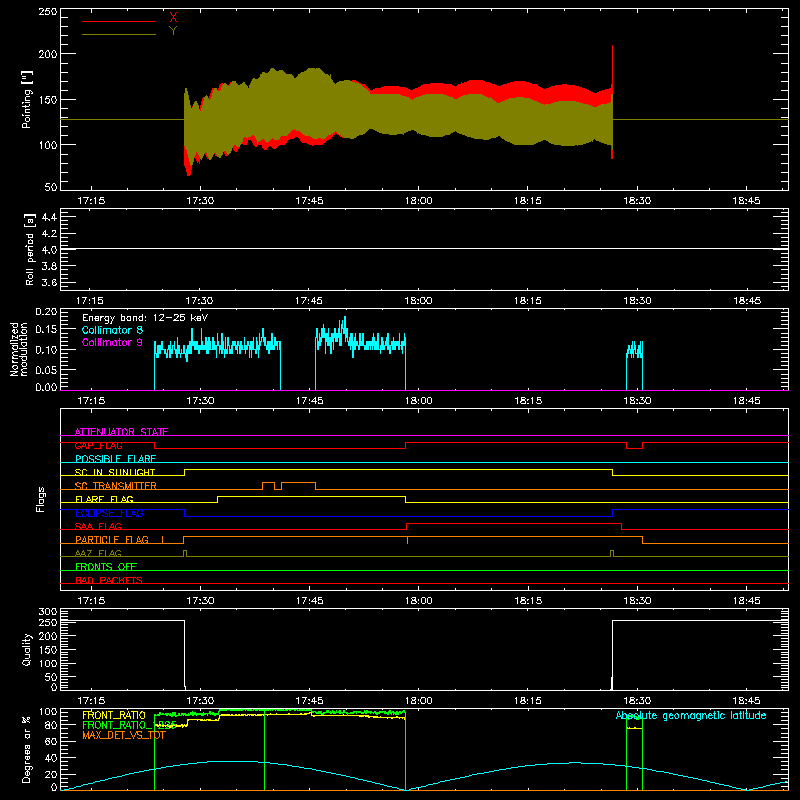The width and height of the screenshot is (800, 800).
Task: Click the POSSIBLE_FLARE flag label
Action: point(115,459)
